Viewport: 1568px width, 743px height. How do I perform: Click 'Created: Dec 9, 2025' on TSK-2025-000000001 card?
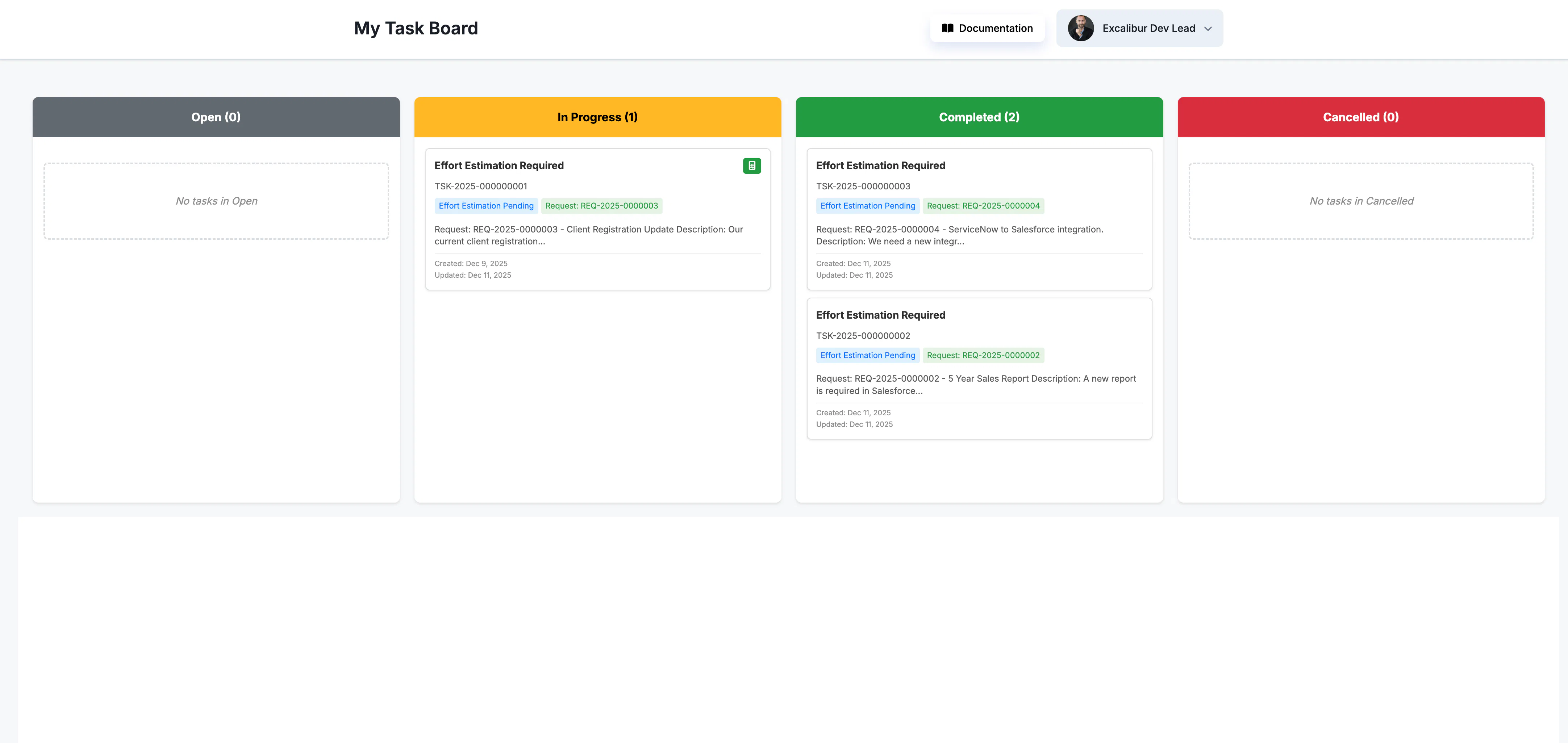tap(471, 264)
